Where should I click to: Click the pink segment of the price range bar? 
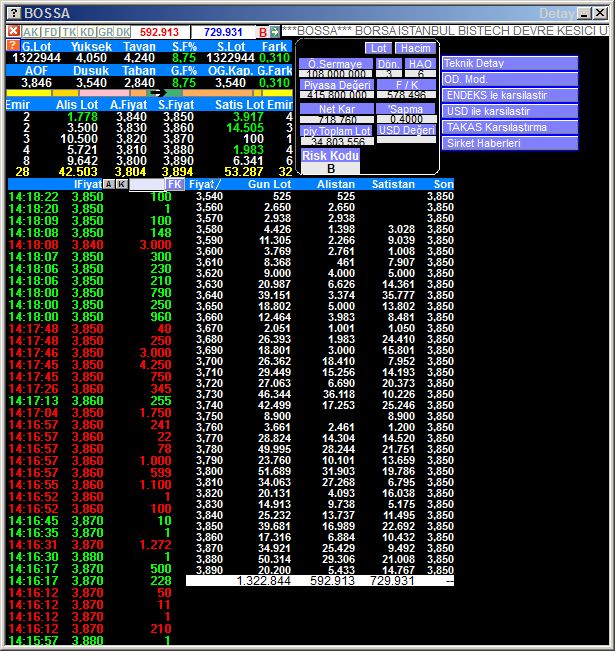click(104, 93)
